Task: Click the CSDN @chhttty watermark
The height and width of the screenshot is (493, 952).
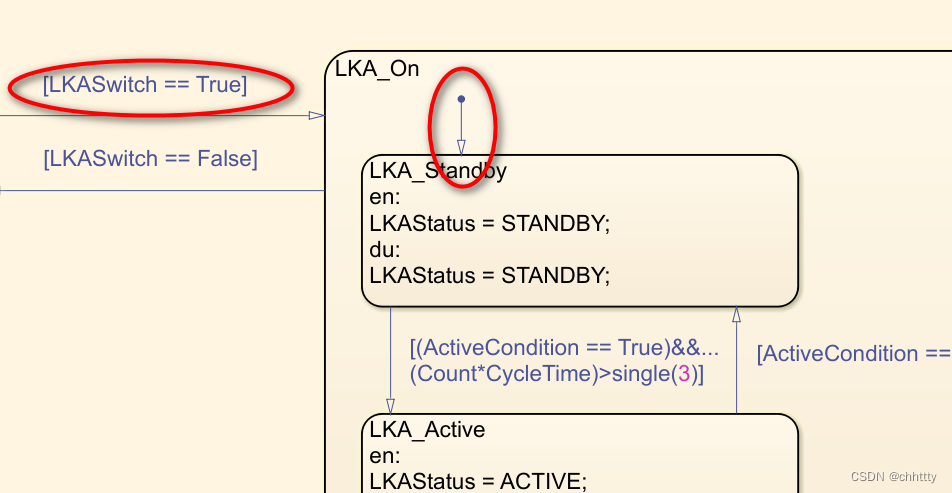Action: [888, 478]
